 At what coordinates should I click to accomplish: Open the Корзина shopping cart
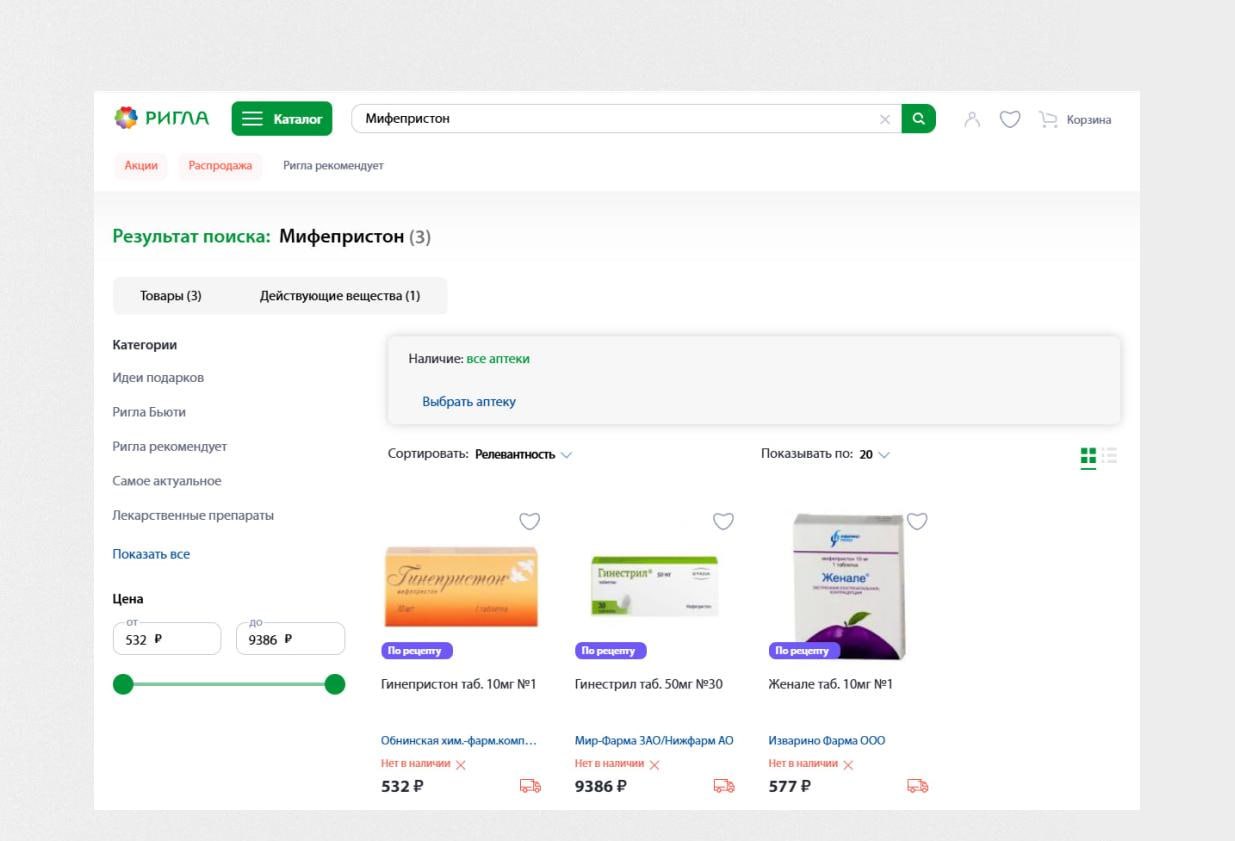1076,120
